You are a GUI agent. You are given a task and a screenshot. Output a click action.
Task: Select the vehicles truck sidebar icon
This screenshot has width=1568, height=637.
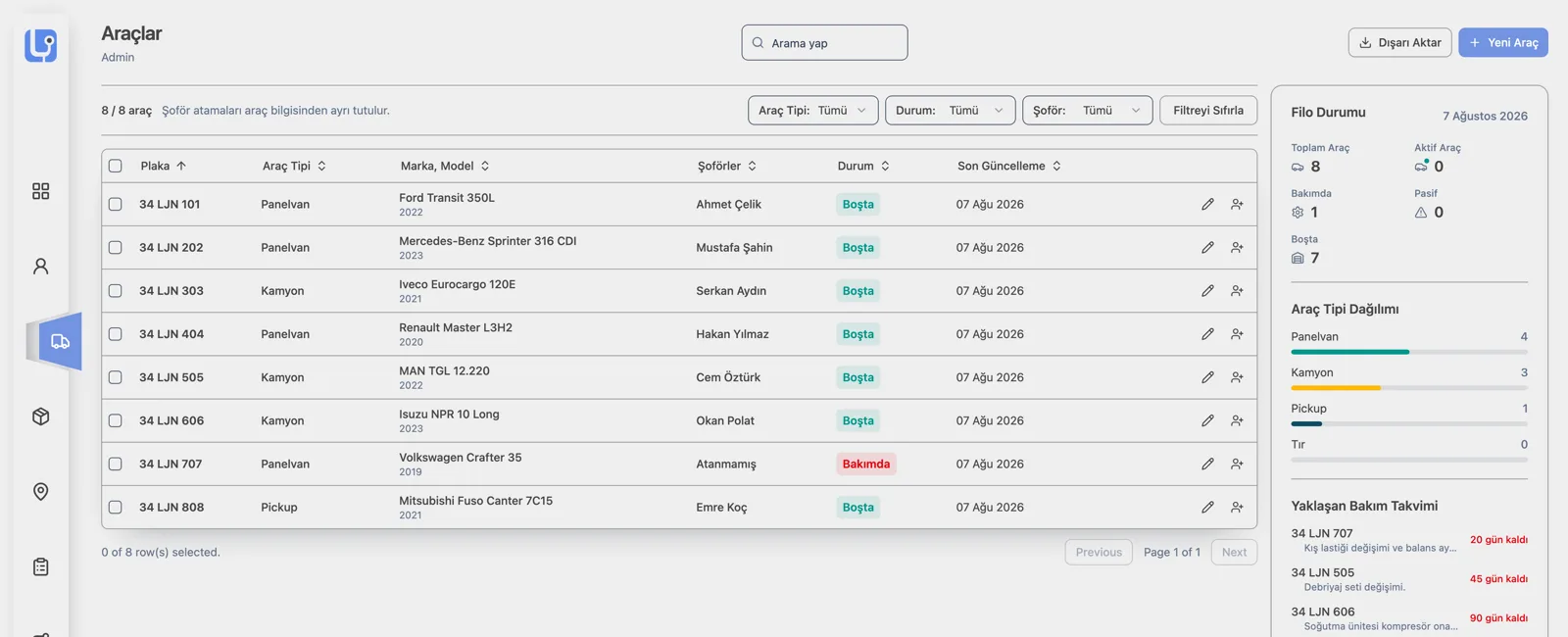[60, 341]
